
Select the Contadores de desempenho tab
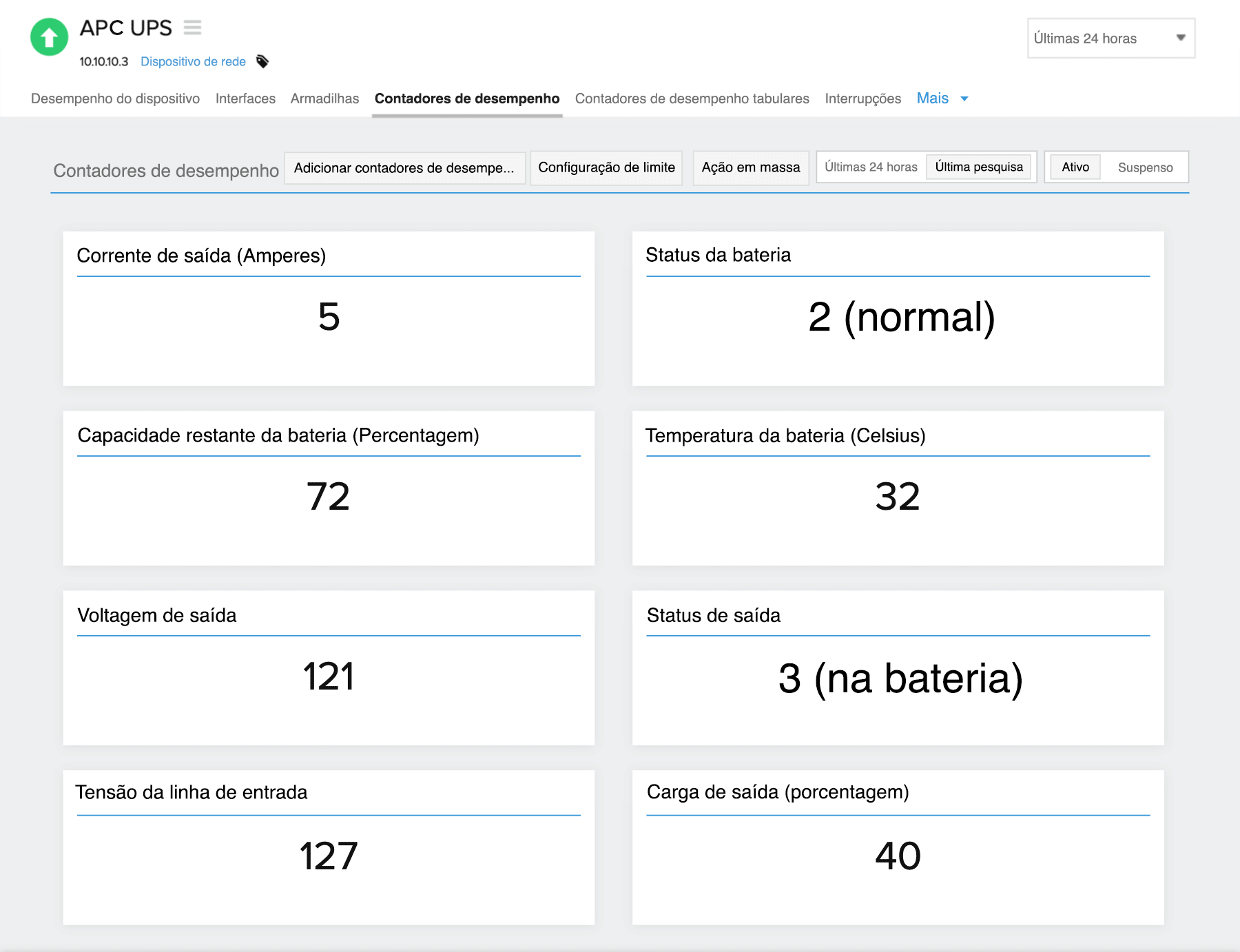467,99
